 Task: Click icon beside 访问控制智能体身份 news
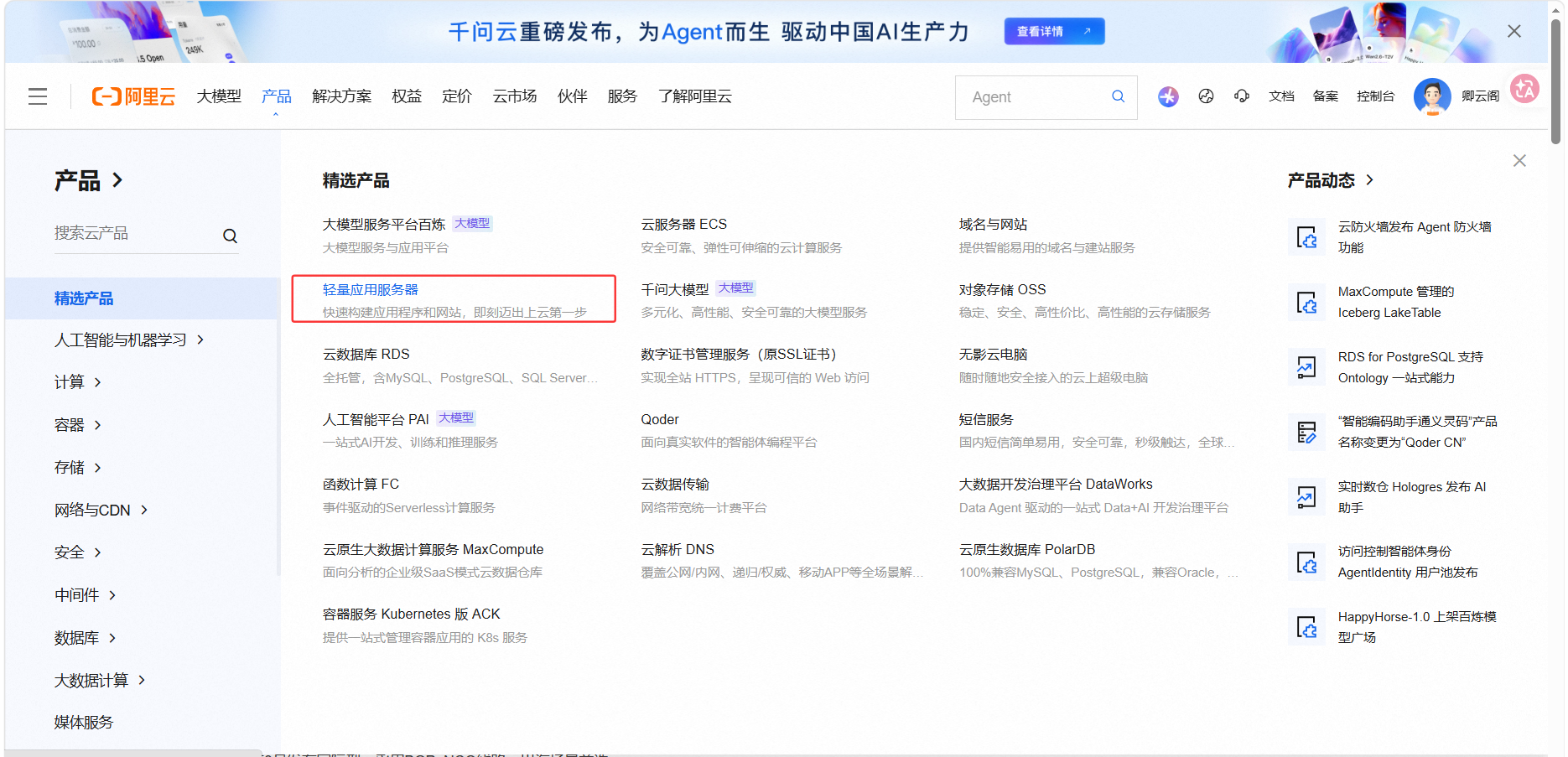[1306, 562]
